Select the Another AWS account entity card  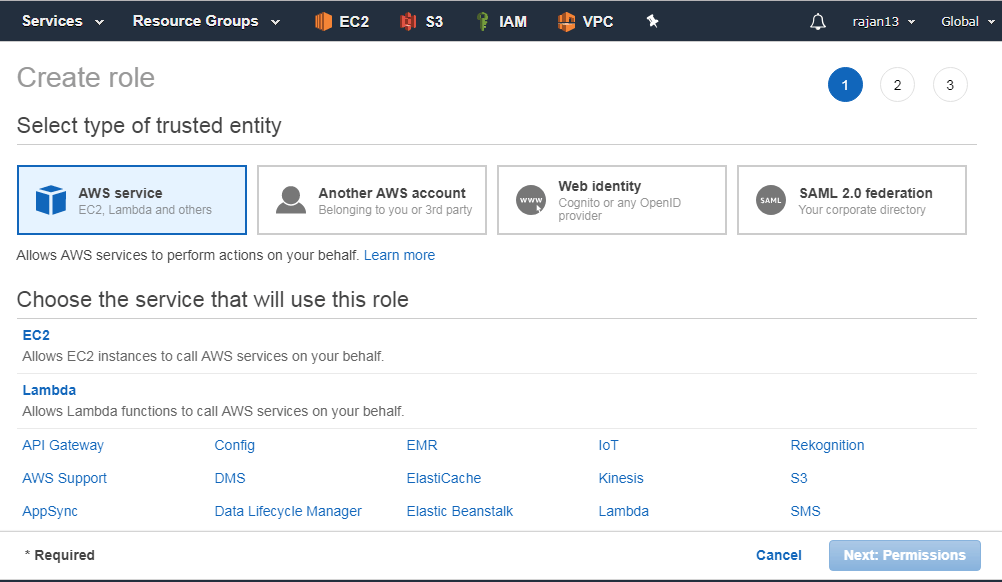[372, 200]
